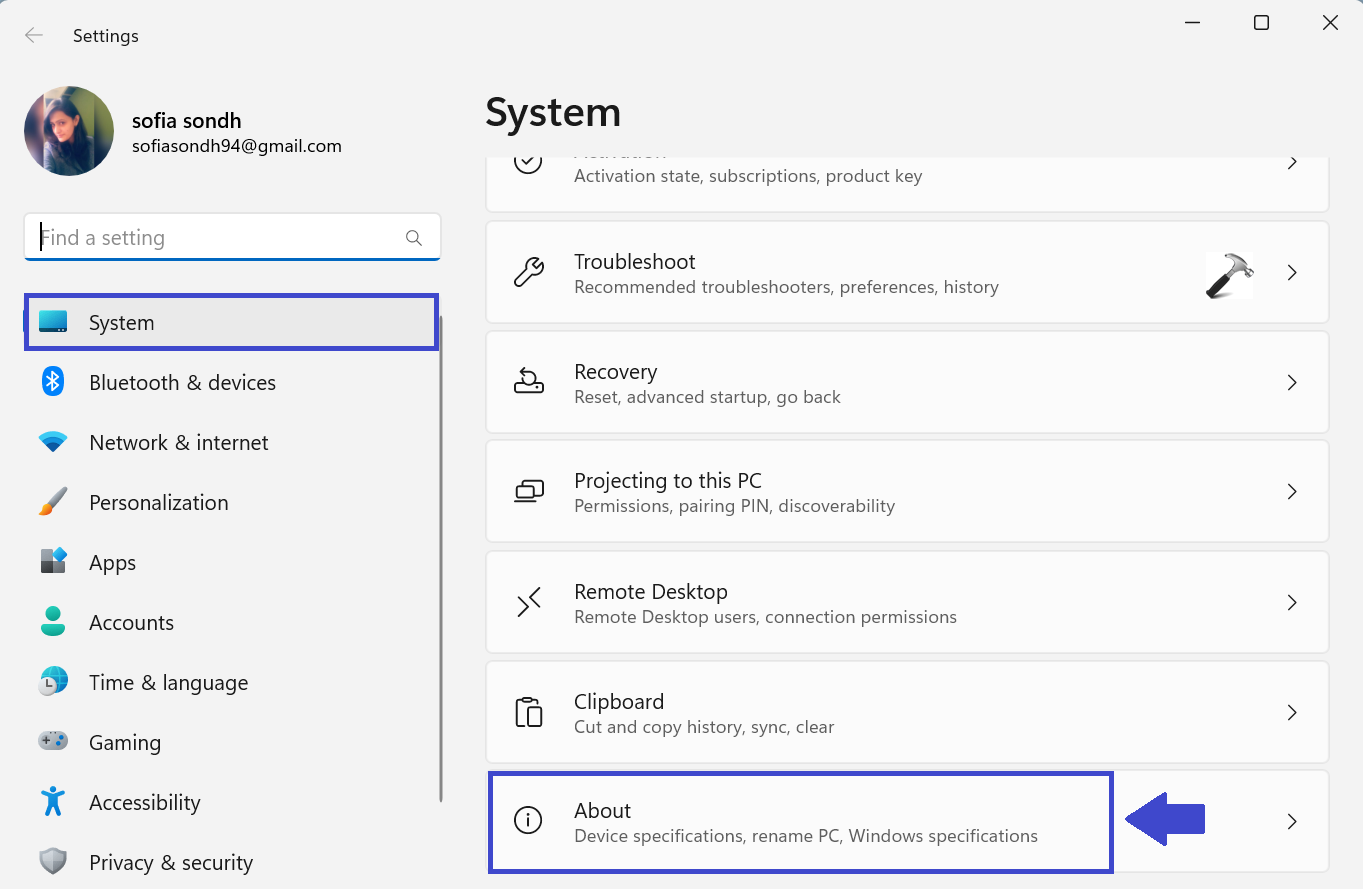Open Remote Desktop via right chevron
Image resolution: width=1363 pixels, height=889 pixels.
pos(1292,602)
